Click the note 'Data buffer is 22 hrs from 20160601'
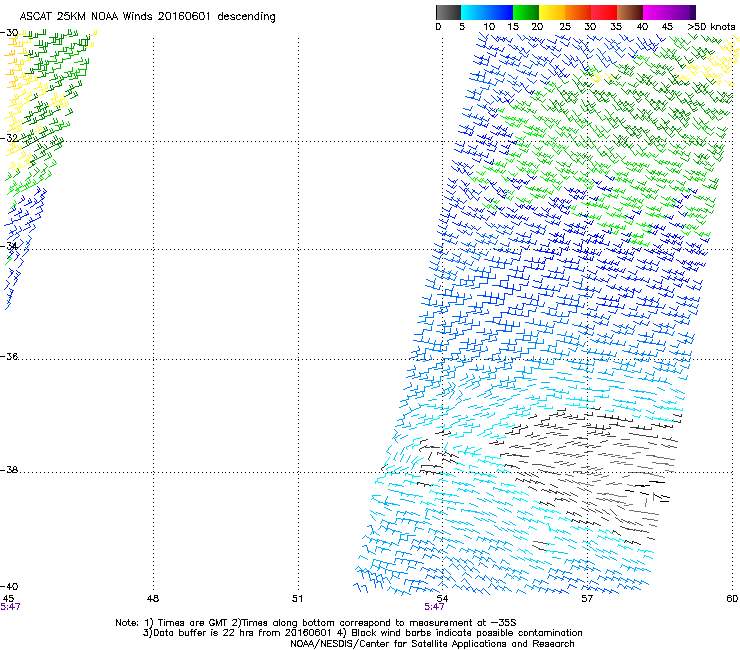Image resolution: width=740 pixels, height=650 pixels. pos(242,633)
